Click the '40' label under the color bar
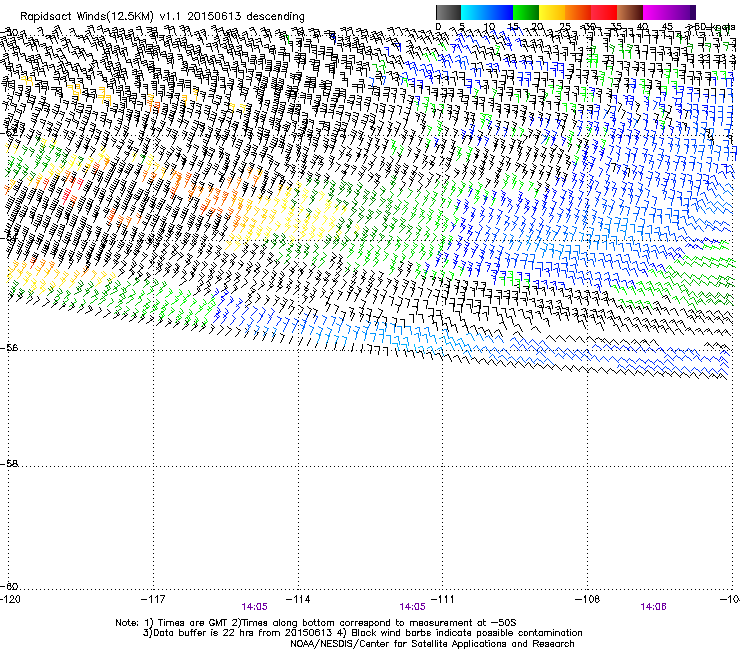Viewport: 740px width, 650px height. coord(642,27)
